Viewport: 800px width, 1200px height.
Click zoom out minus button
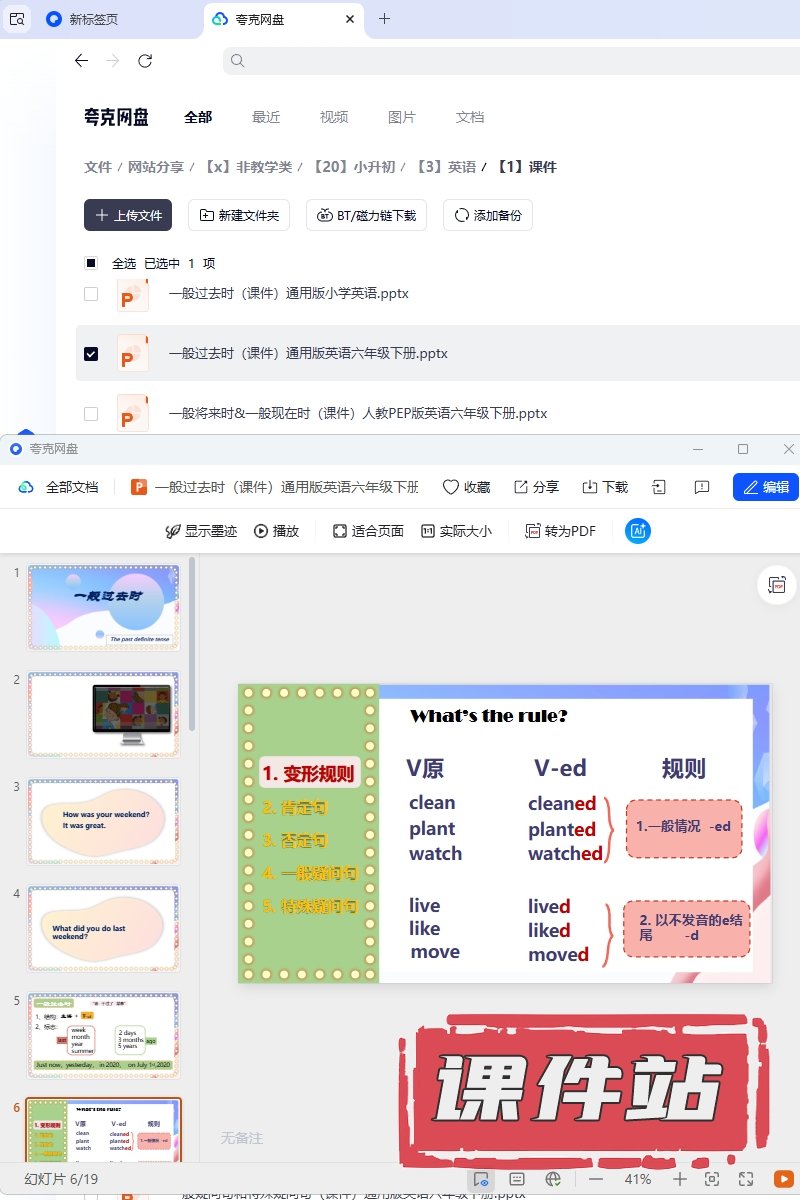pyautogui.click(x=596, y=1179)
